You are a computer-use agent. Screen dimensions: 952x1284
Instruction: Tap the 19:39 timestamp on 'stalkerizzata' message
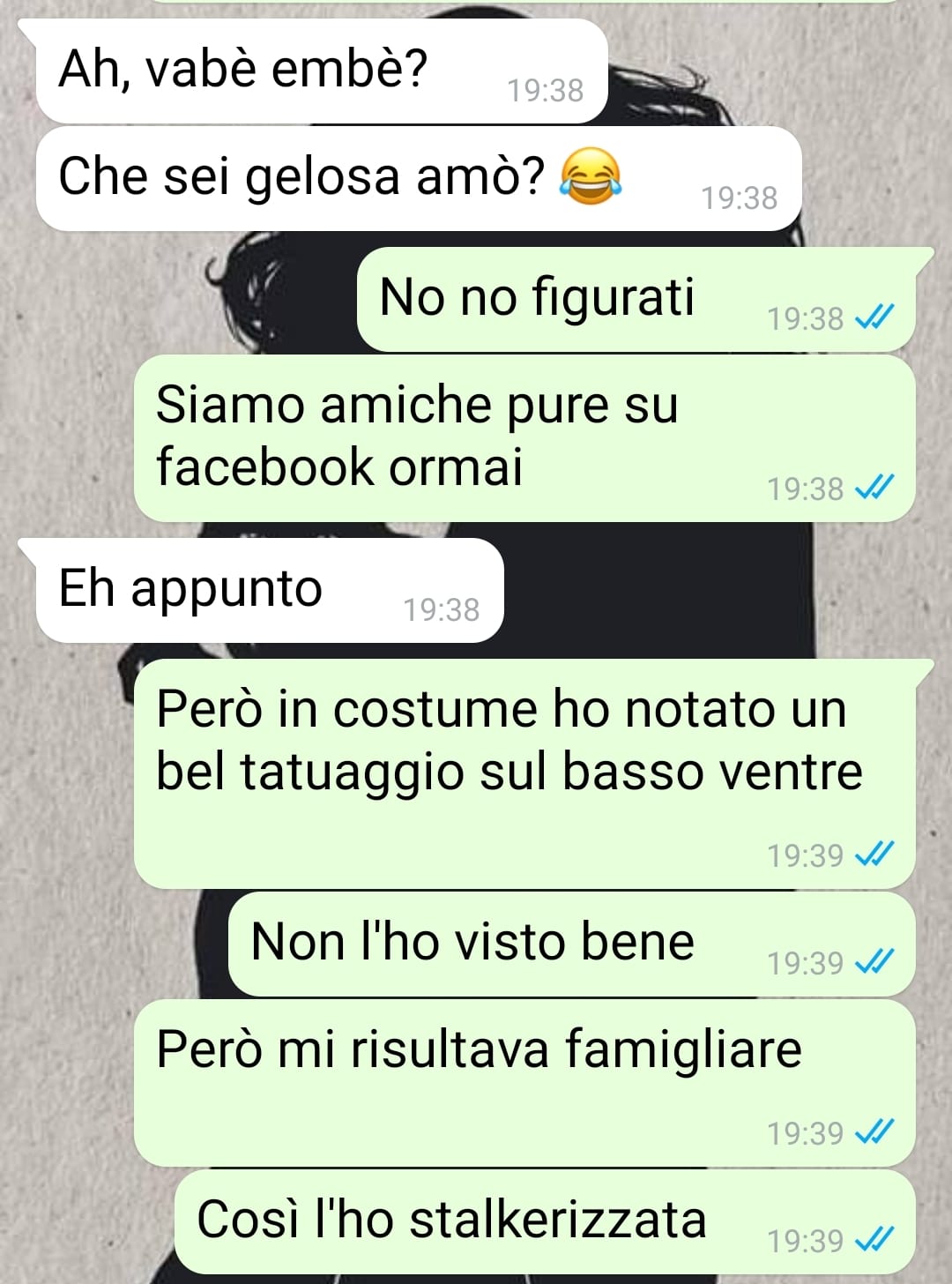pyautogui.click(x=806, y=1241)
